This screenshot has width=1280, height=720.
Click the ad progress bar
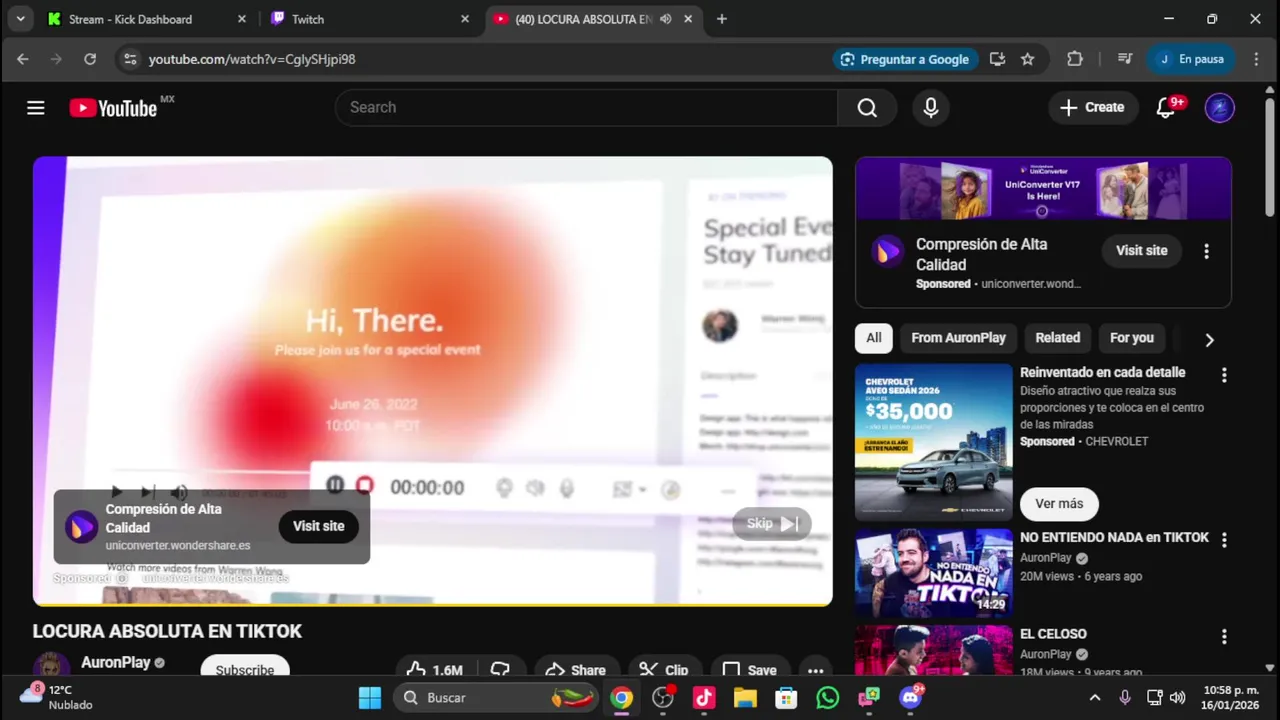coord(433,603)
